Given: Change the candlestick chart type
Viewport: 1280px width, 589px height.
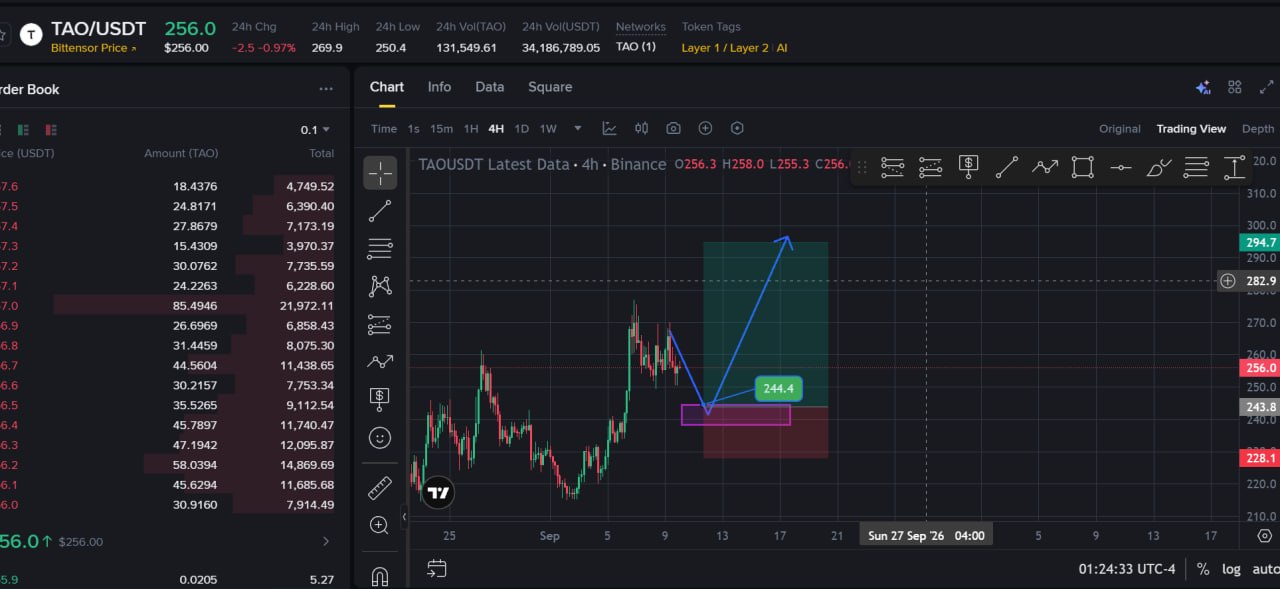Looking at the screenshot, I should tap(642, 128).
